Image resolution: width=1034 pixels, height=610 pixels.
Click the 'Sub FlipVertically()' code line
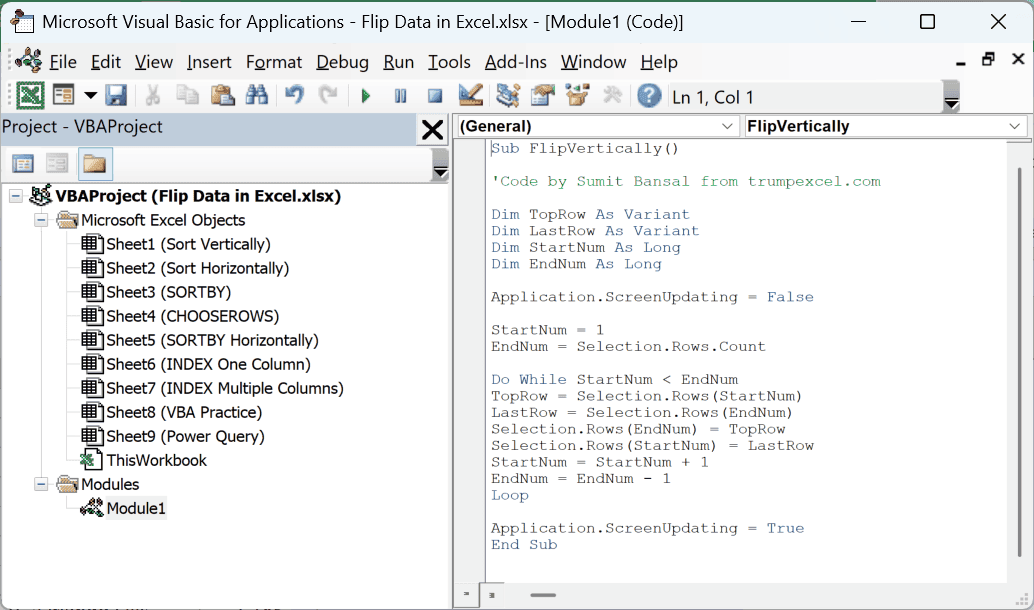[x=584, y=148]
